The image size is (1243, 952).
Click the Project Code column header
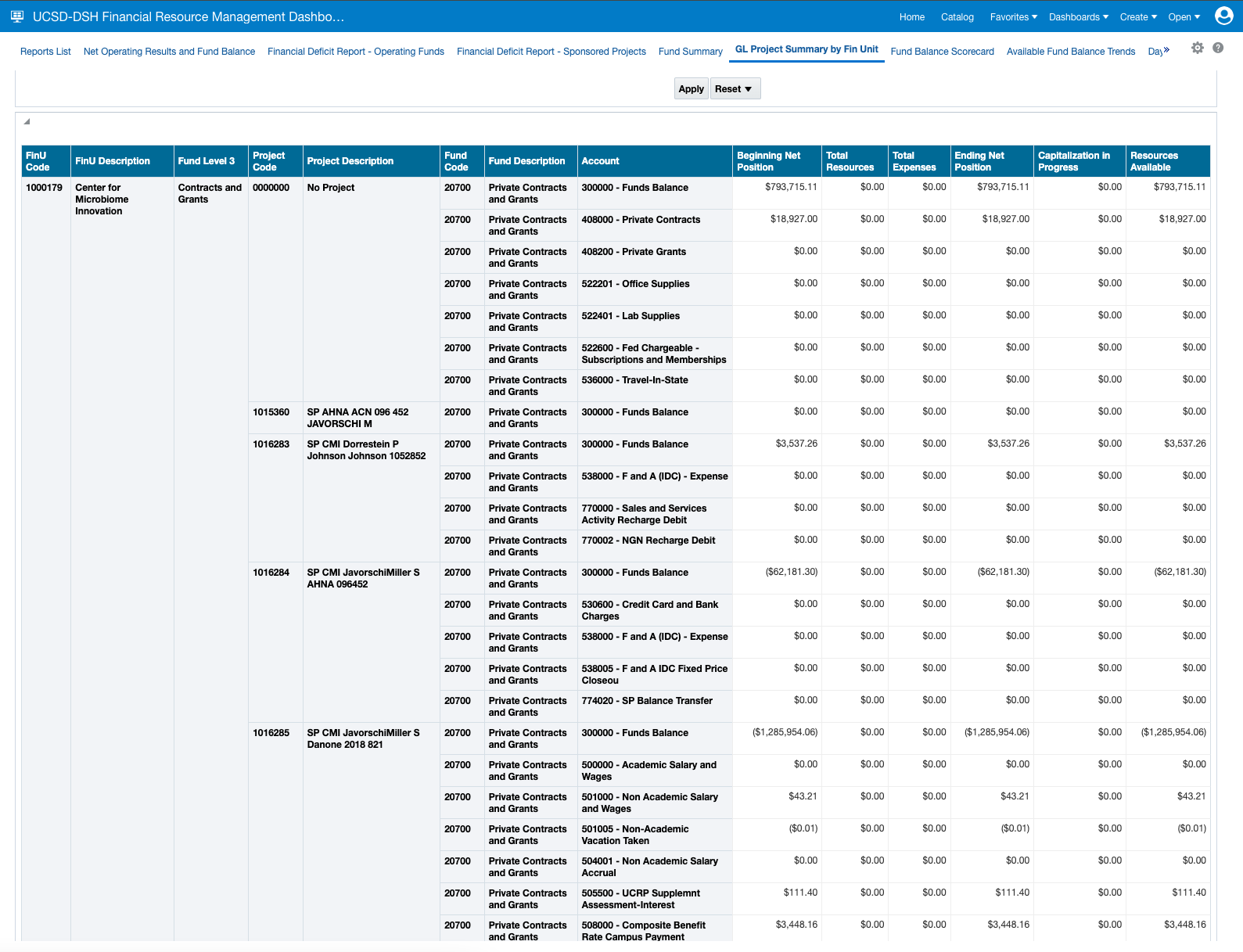coord(275,161)
